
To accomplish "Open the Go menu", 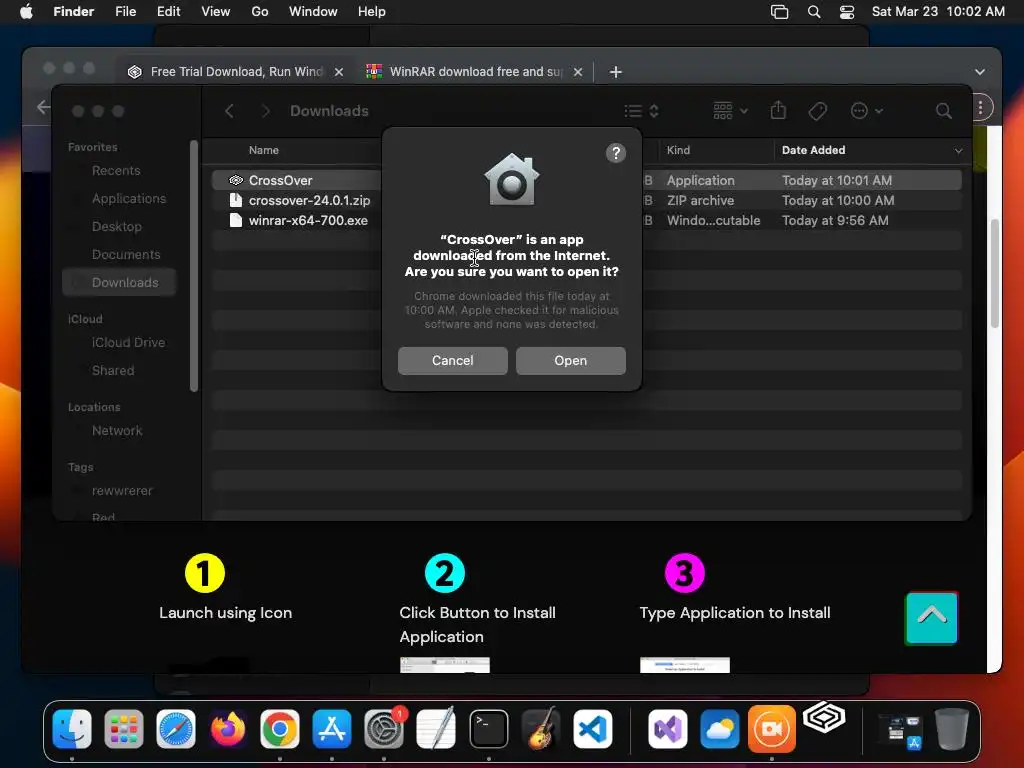I will coord(259,12).
